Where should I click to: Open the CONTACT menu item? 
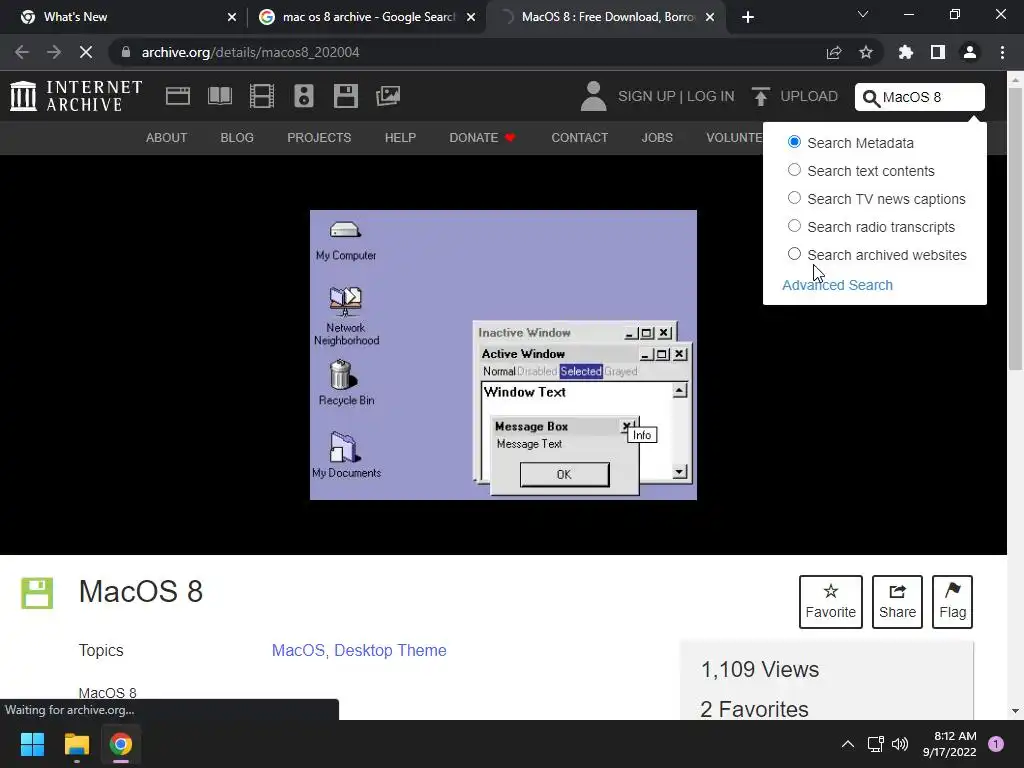(579, 138)
